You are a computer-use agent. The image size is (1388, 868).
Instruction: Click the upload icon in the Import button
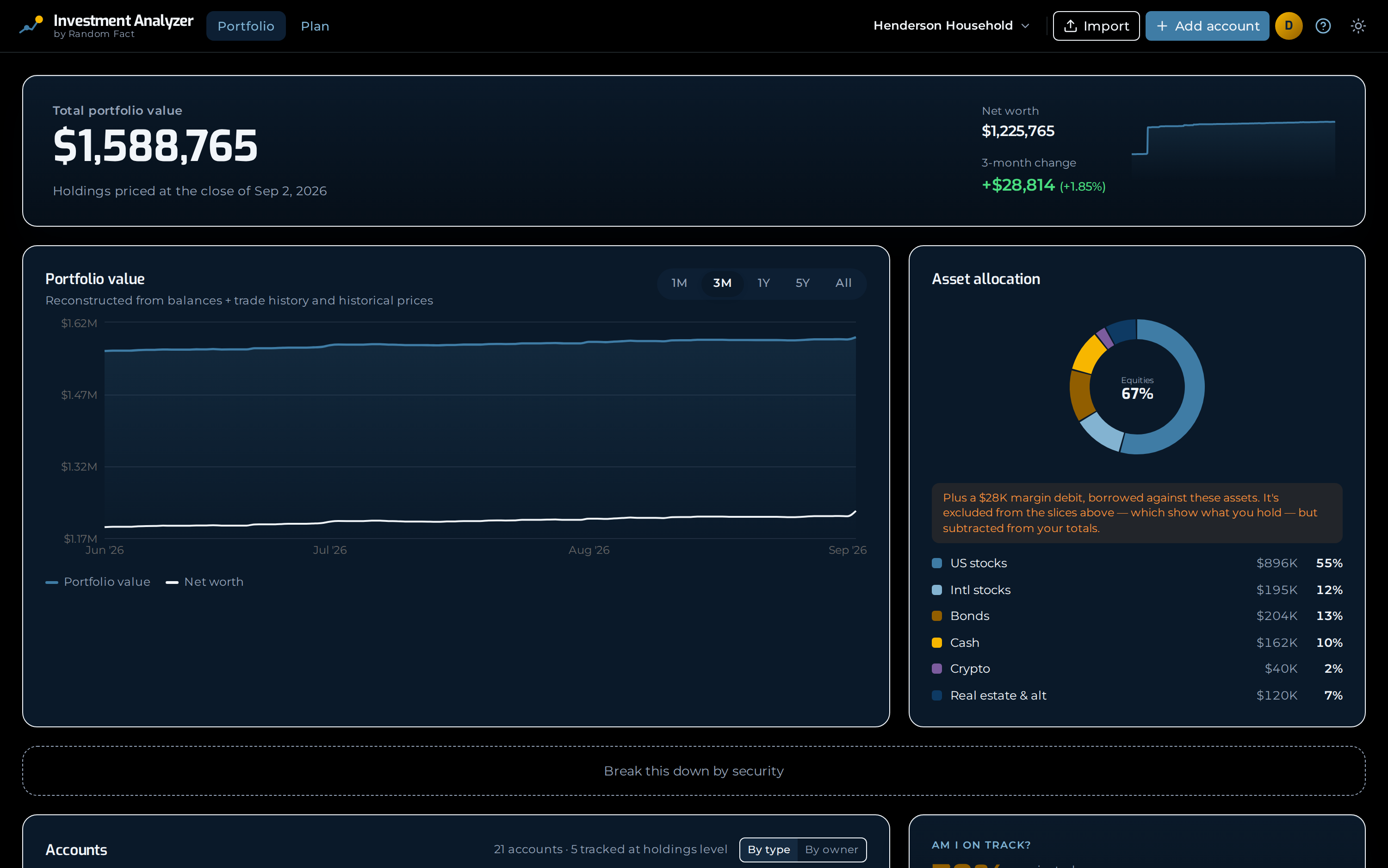1070,26
